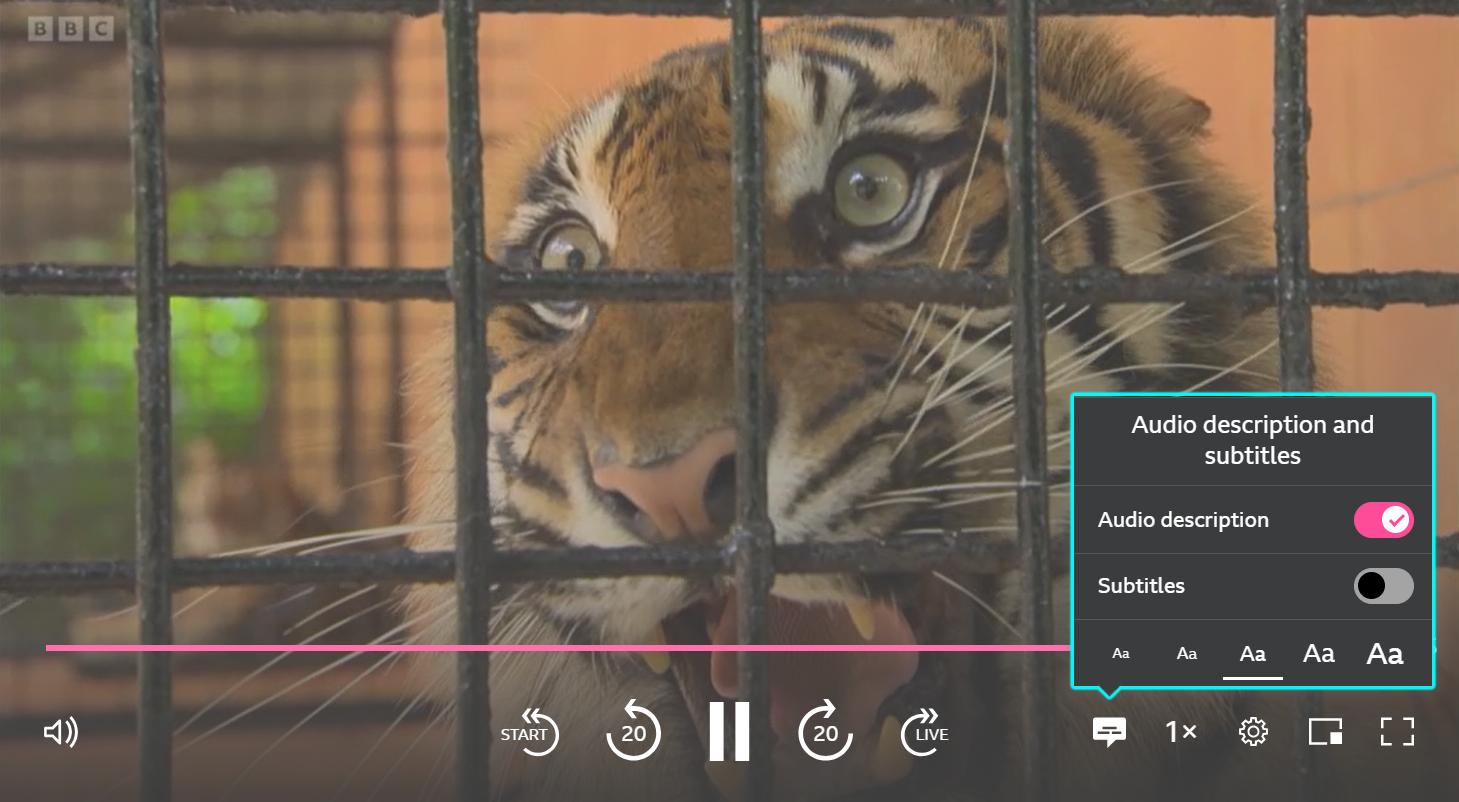Rewind the stream 20 seconds
The image size is (1459, 802).
click(x=633, y=732)
